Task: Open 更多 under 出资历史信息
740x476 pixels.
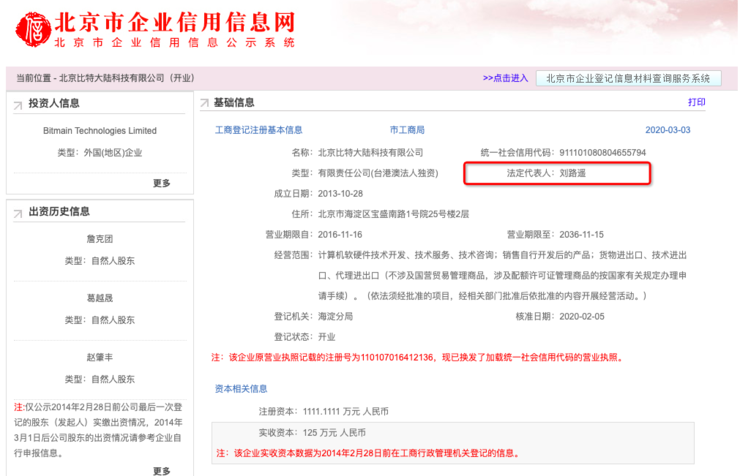Action: 161,470
